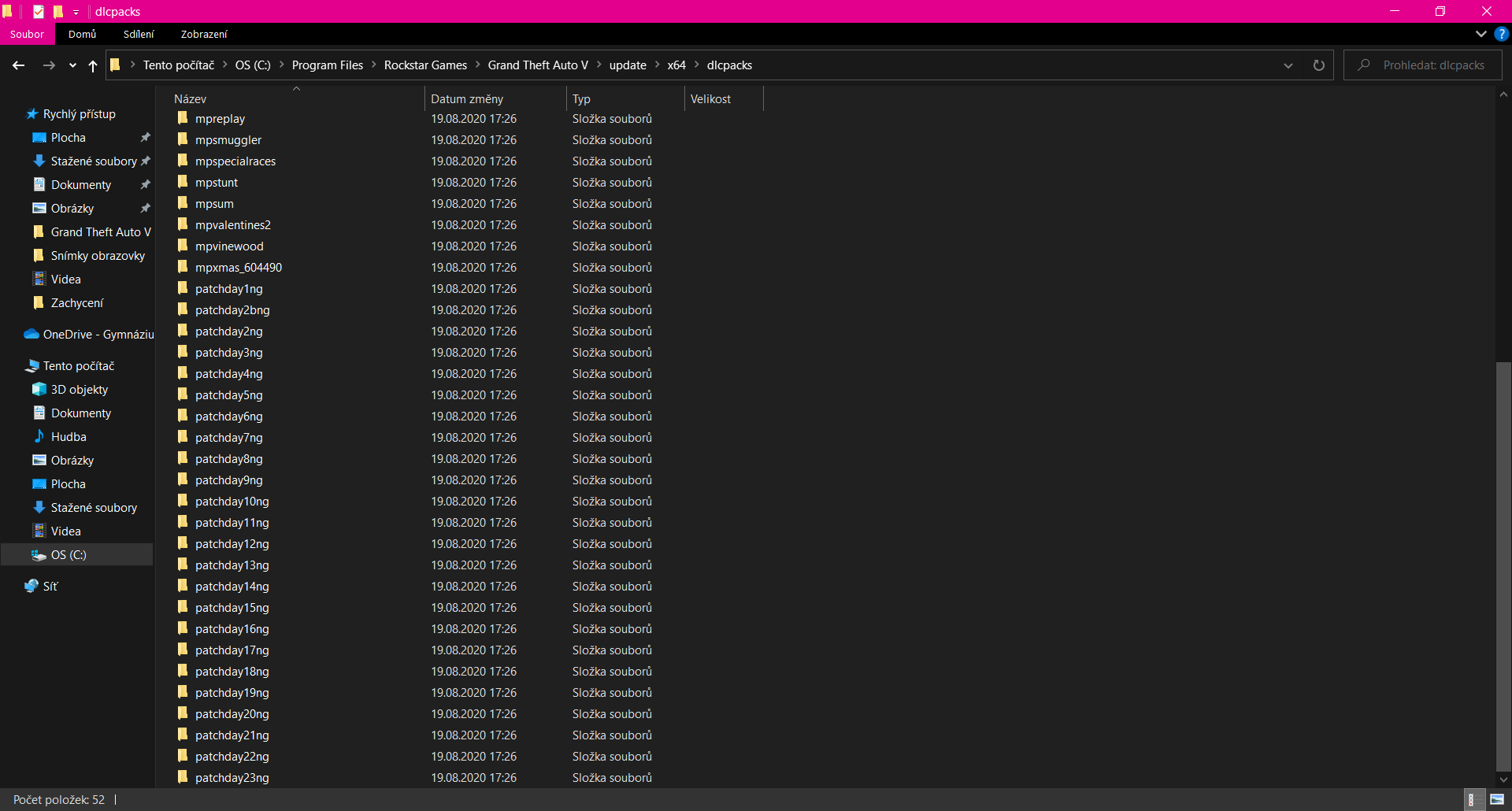Navigate to Rockstar Games via the breadcrumb
The height and width of the screenshot is (811, 1512).
coord(426,65)
